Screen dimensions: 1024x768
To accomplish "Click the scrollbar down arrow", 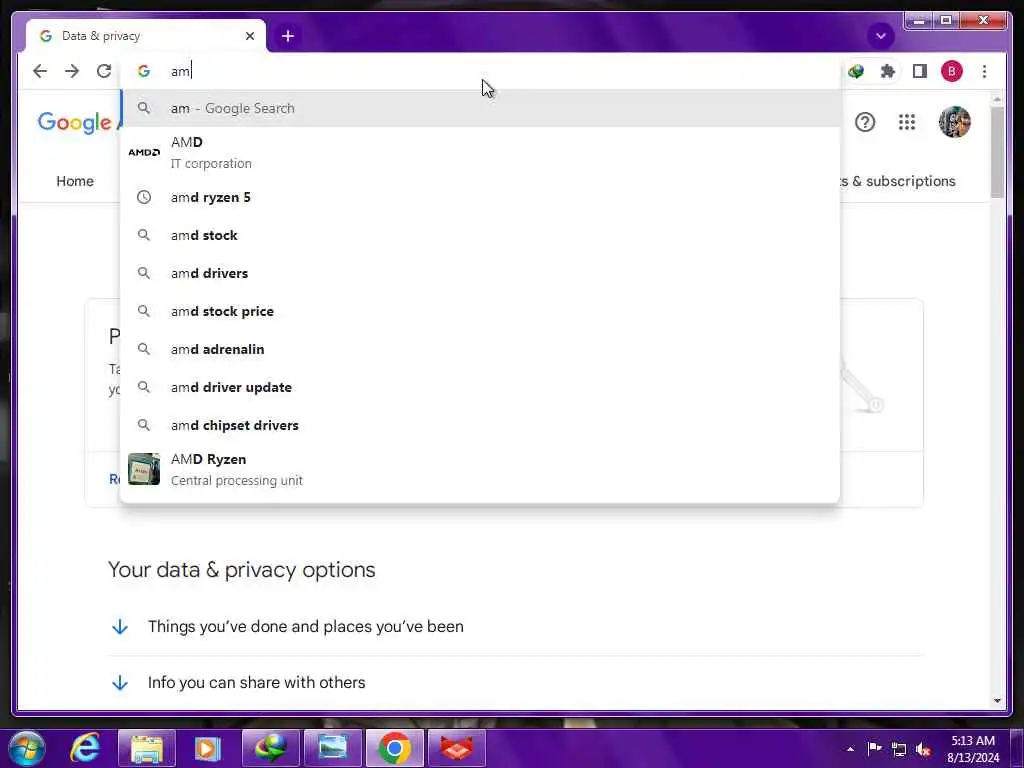I will tap(997, 701).
